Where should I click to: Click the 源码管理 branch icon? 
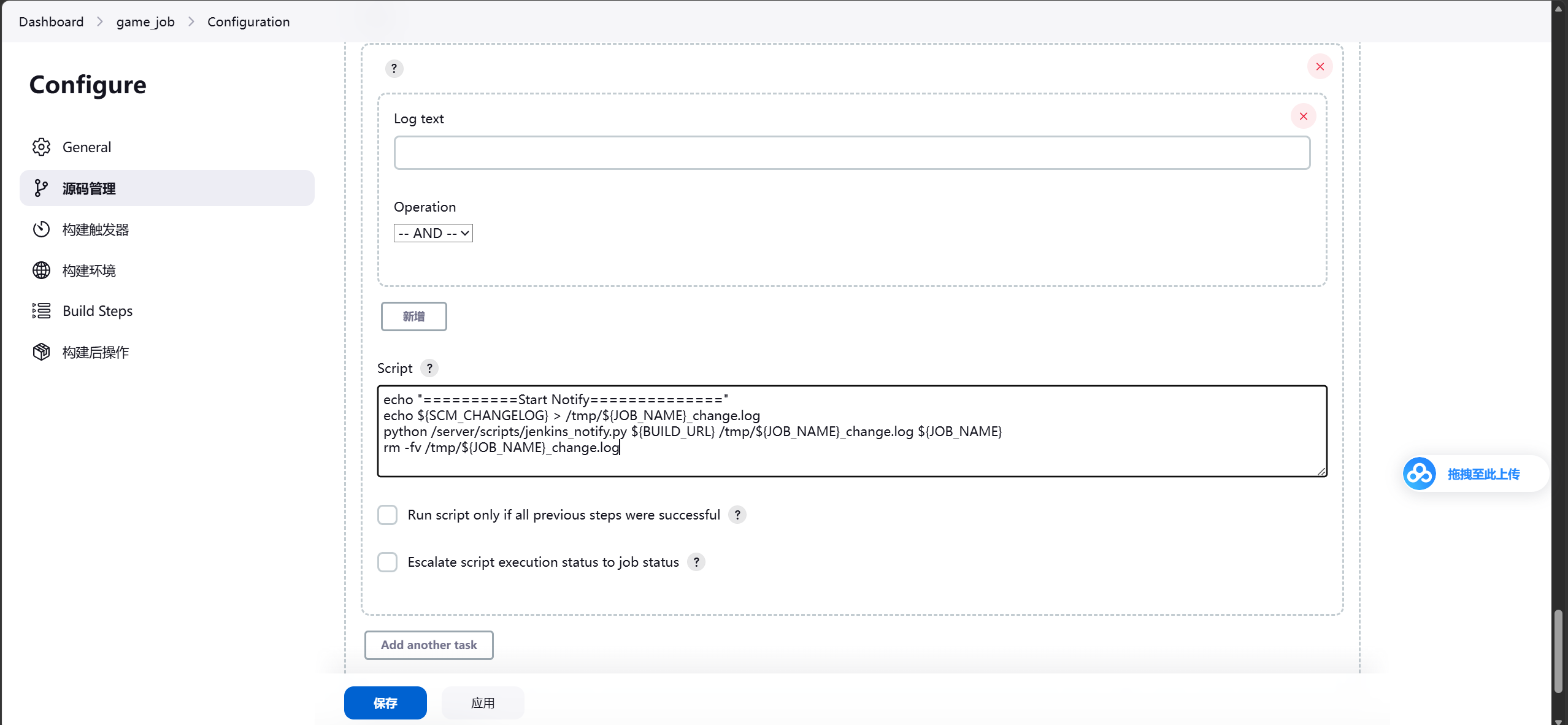41,188
